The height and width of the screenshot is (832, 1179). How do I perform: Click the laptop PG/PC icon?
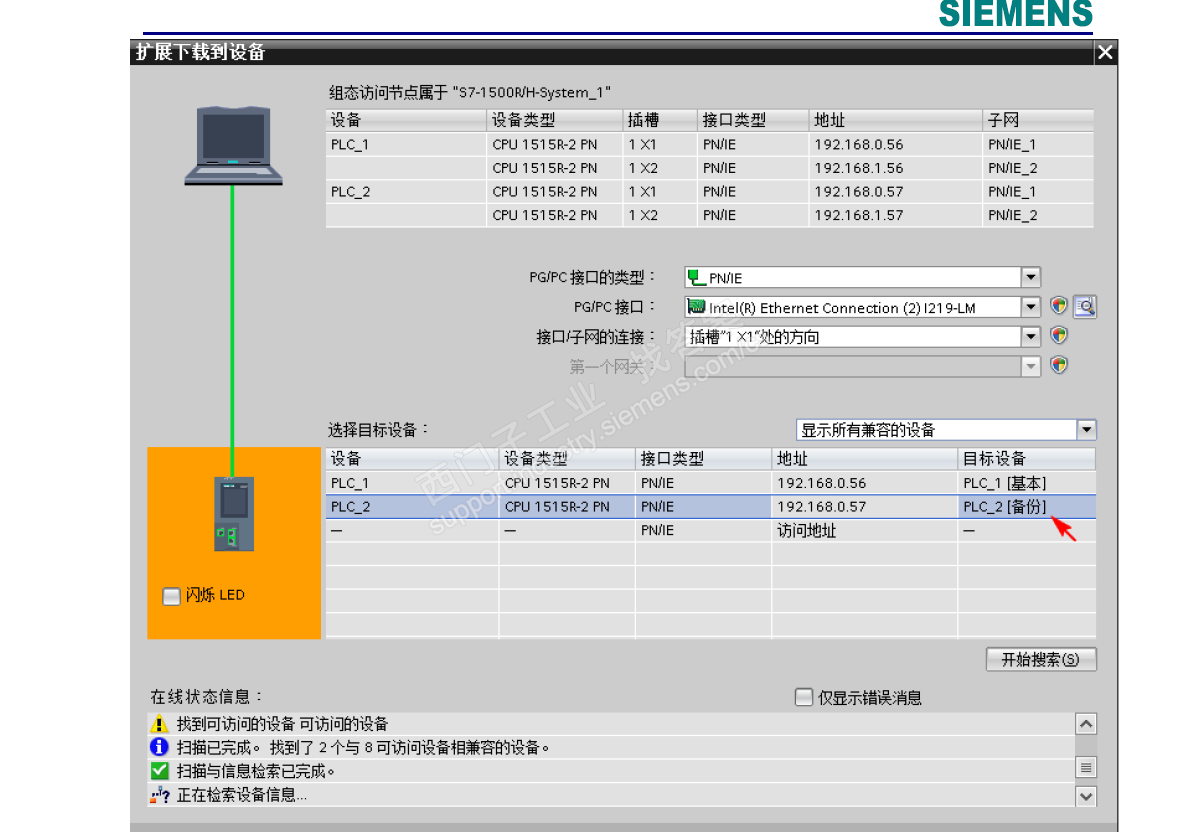[233, 146]
